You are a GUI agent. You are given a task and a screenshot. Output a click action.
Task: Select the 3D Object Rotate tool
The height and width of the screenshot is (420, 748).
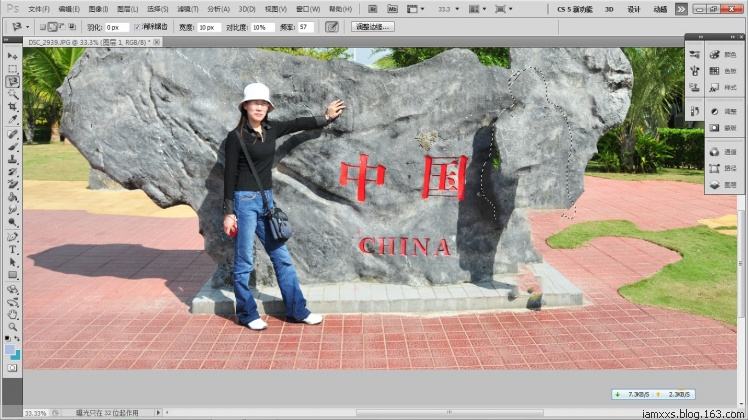click(12, 289)
